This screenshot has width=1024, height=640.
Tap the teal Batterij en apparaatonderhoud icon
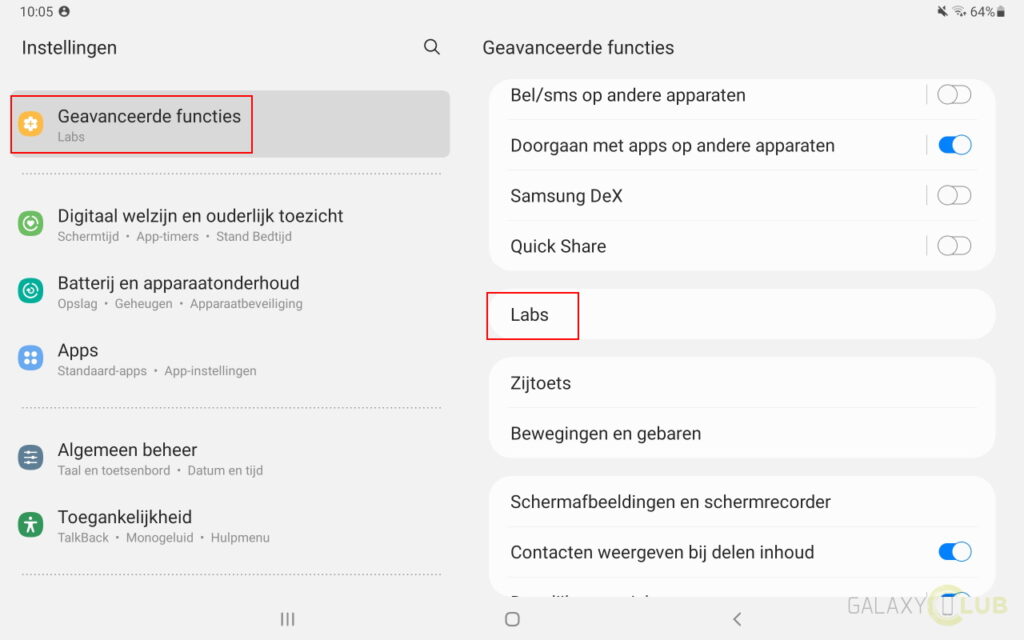pos(31,291)
